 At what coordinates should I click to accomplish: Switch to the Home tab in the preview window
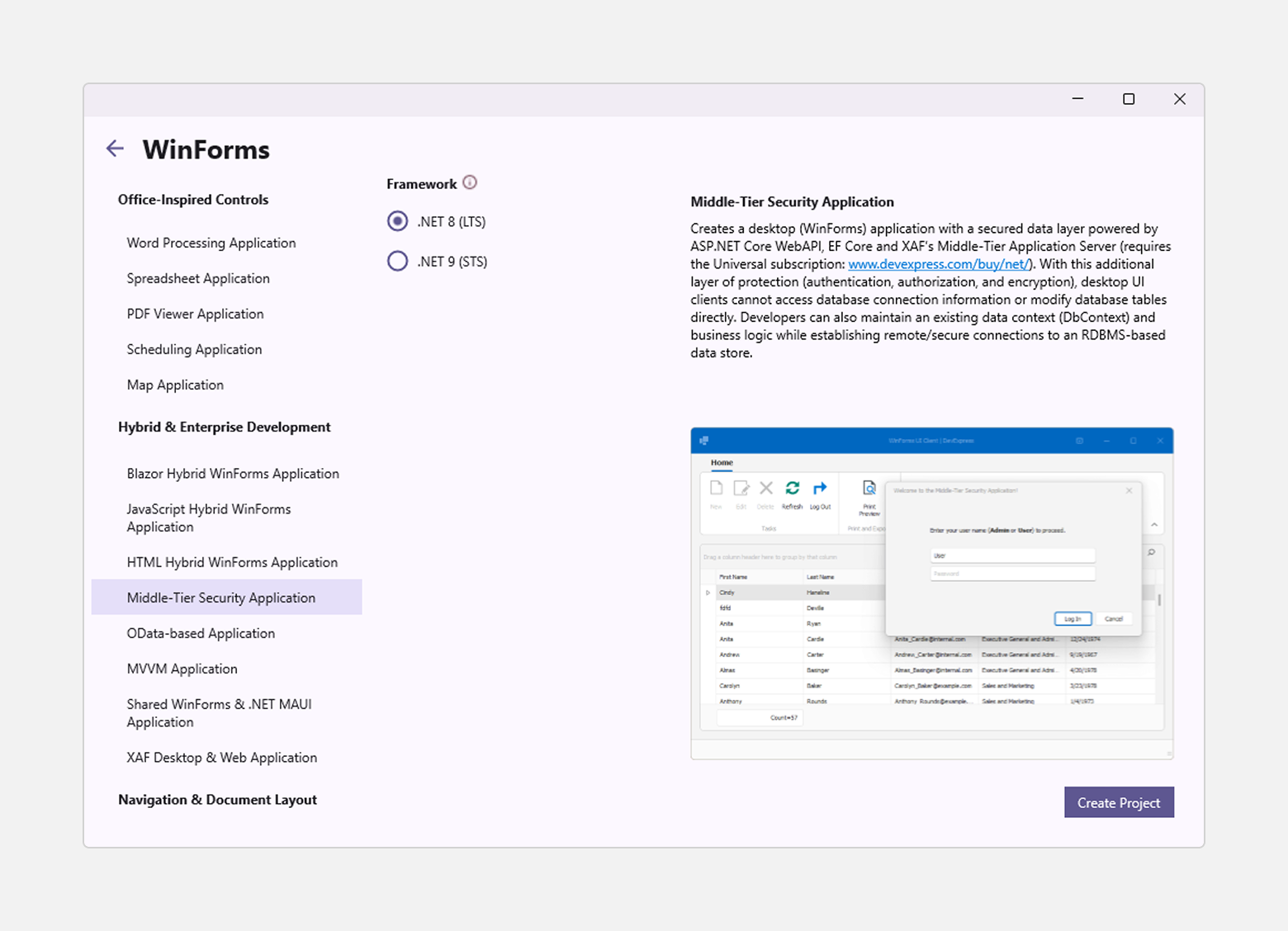tap(721, 463)
